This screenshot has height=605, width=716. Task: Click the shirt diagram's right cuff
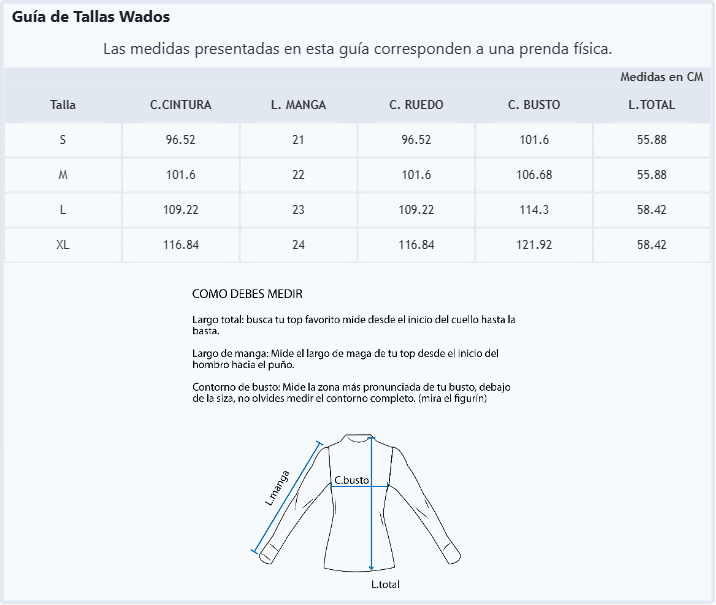[453, 553]
